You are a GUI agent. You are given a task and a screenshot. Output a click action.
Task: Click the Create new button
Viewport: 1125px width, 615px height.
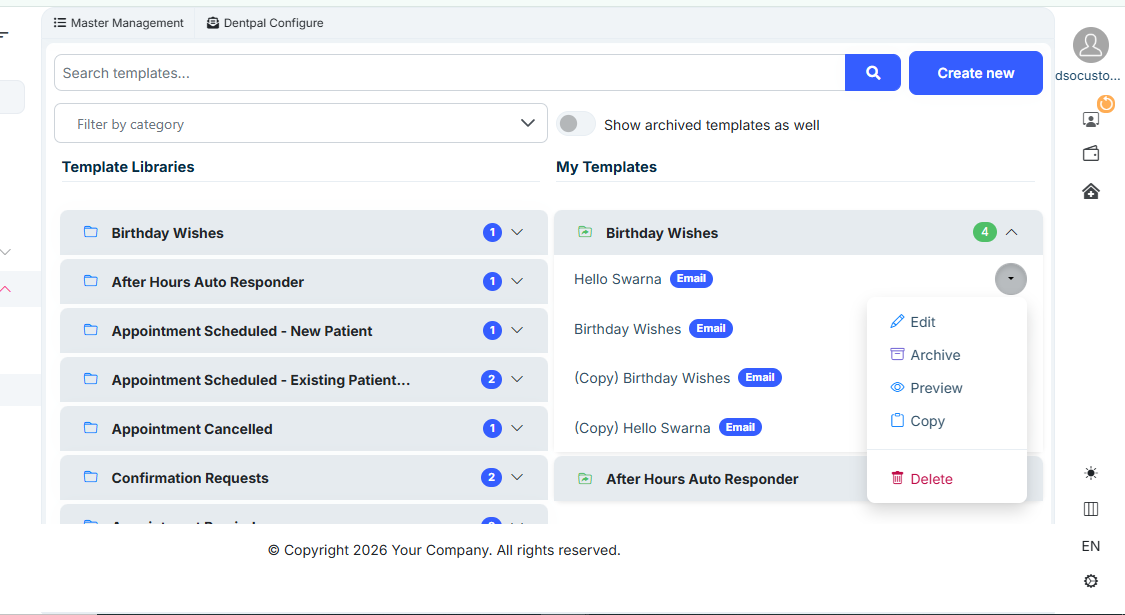point(975,73)
